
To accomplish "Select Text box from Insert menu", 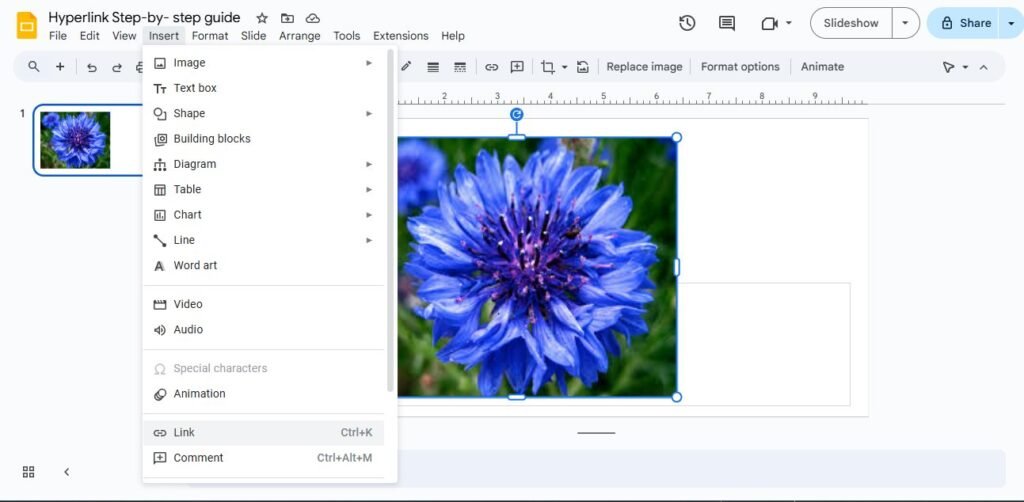I will click(x=263, y=88).
